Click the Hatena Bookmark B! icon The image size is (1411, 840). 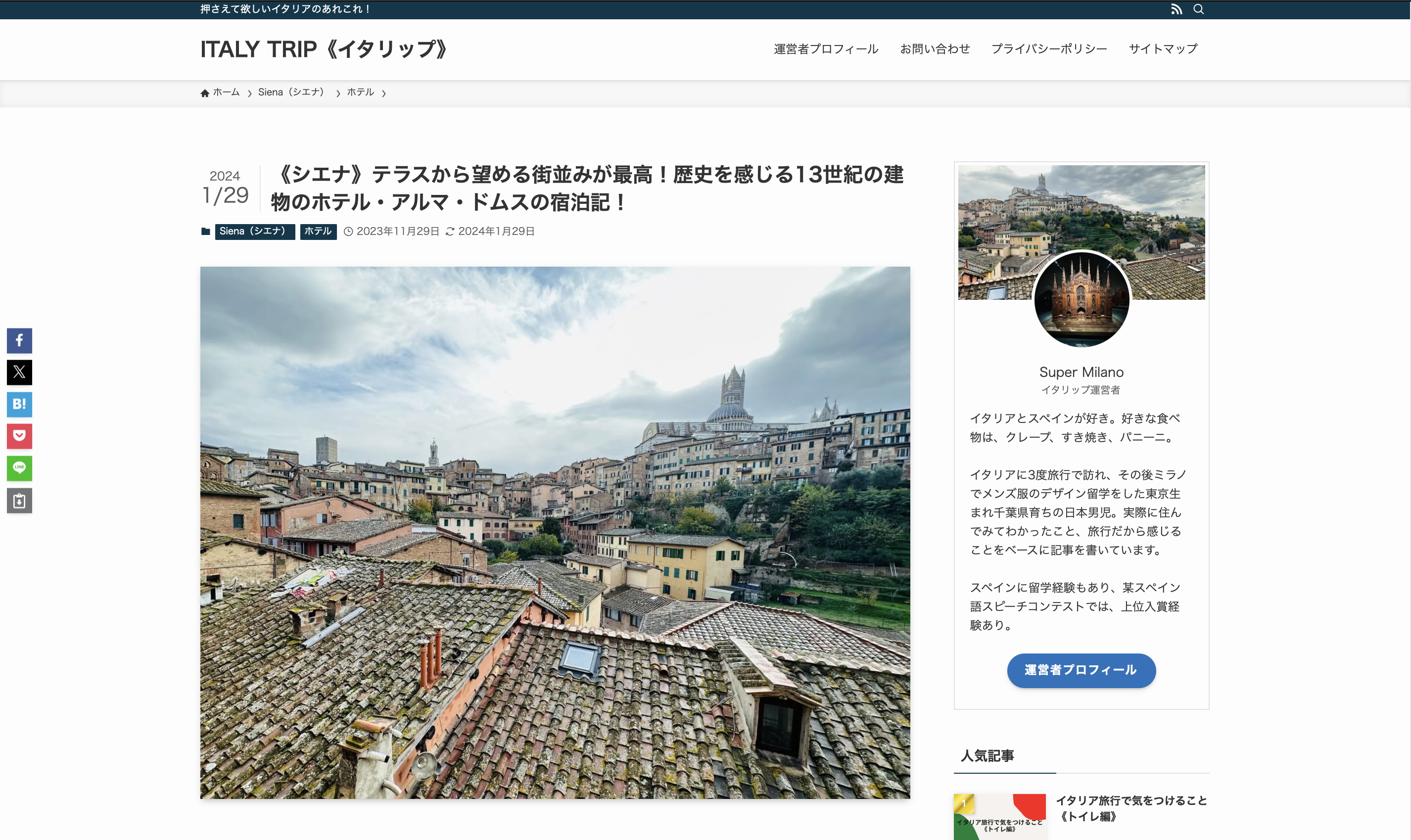(x=19, y=404)
